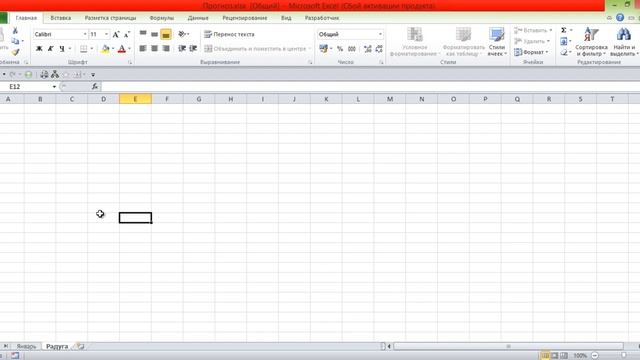Screen dimensions: 640x360
Task: Open the Разметка страницы tab
Action: click(110, 18)
